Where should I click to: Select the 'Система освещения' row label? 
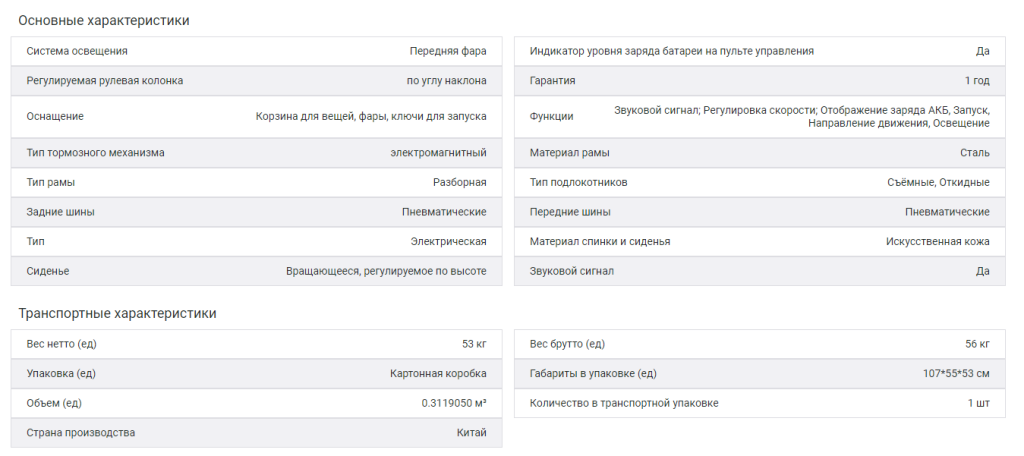point(77,51)
